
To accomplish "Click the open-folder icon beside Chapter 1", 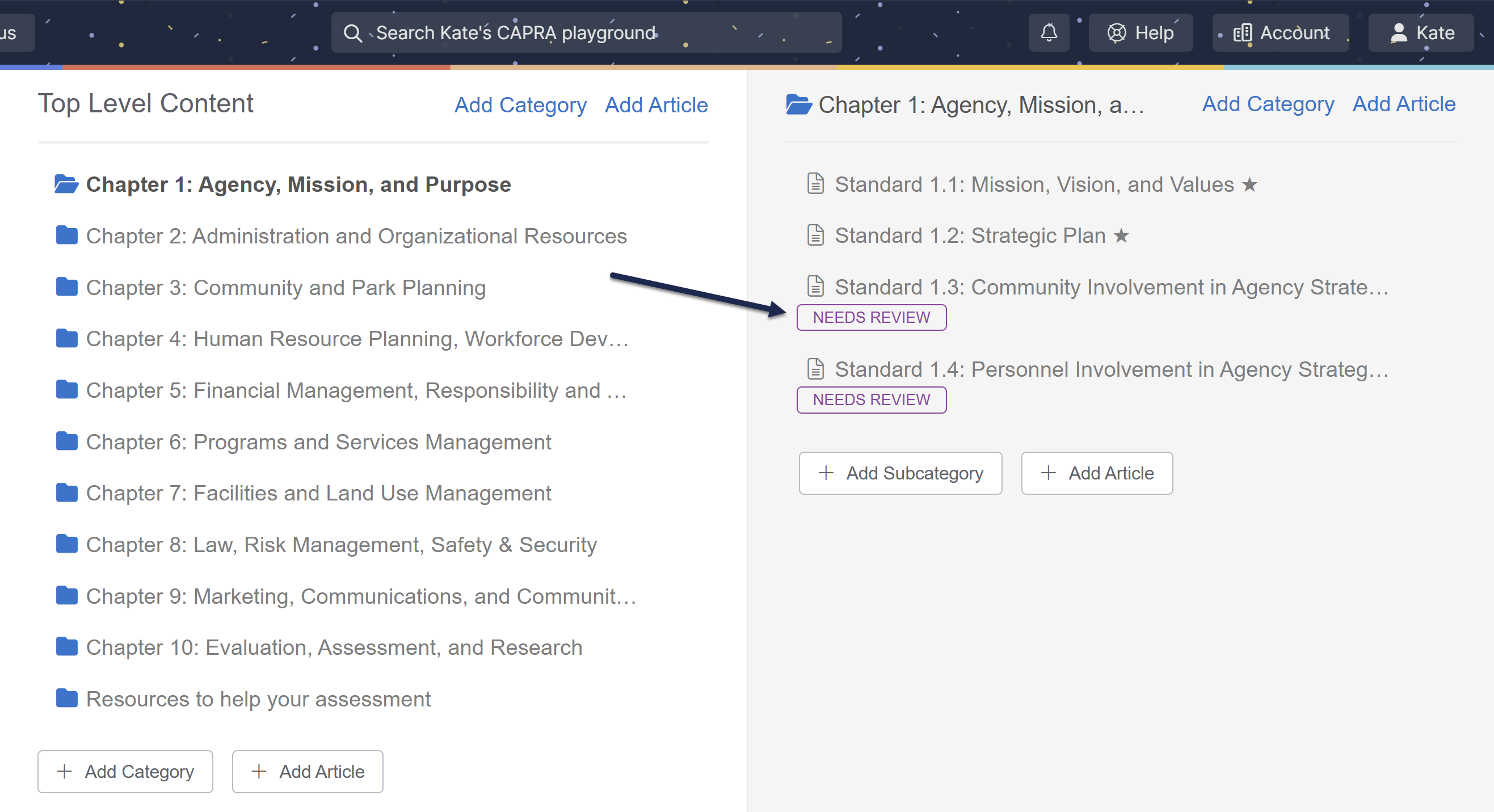I will coord(67,184).
